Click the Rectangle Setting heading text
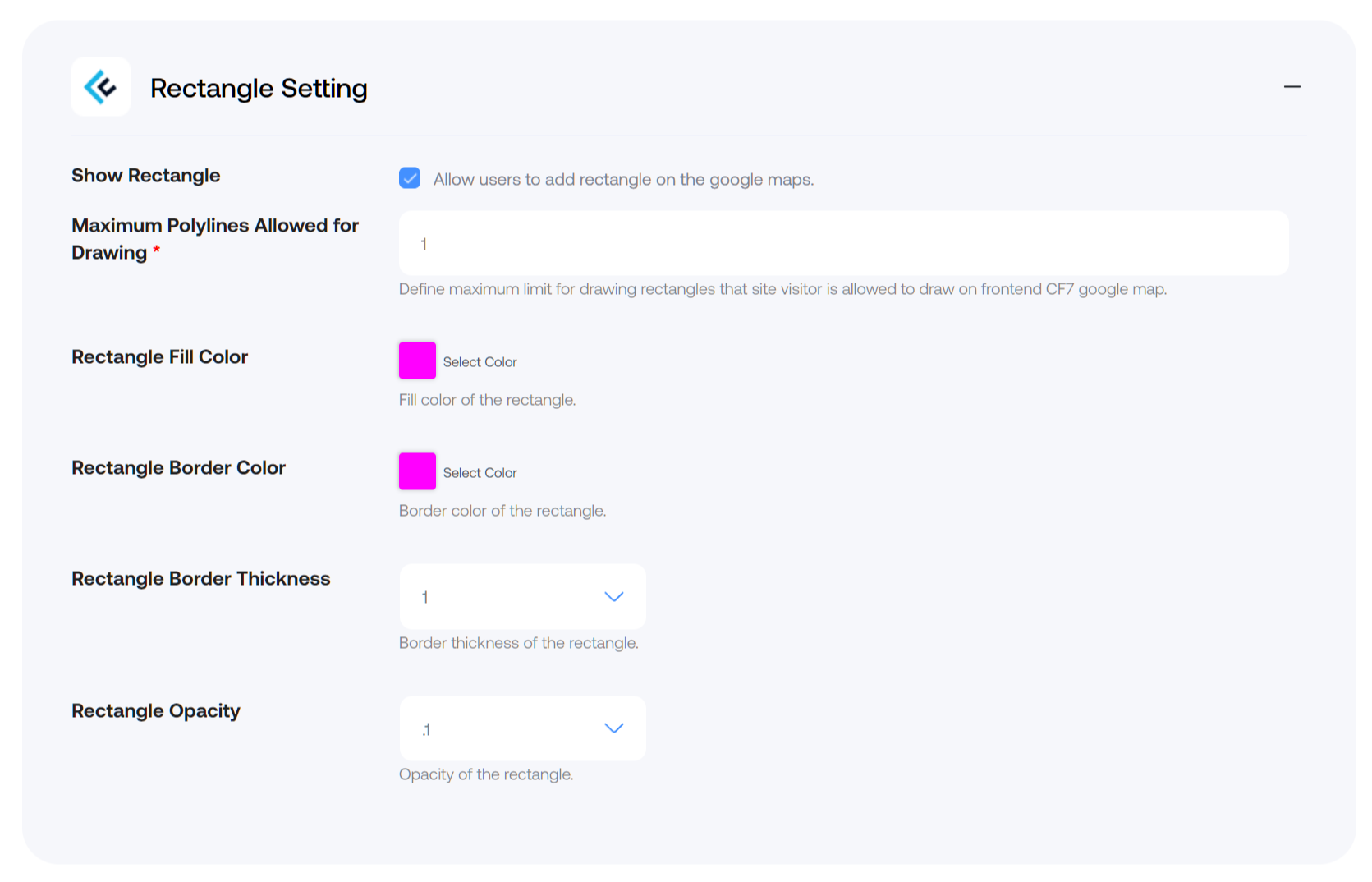This screenshot has width=1372, height=882. [259, 88]
